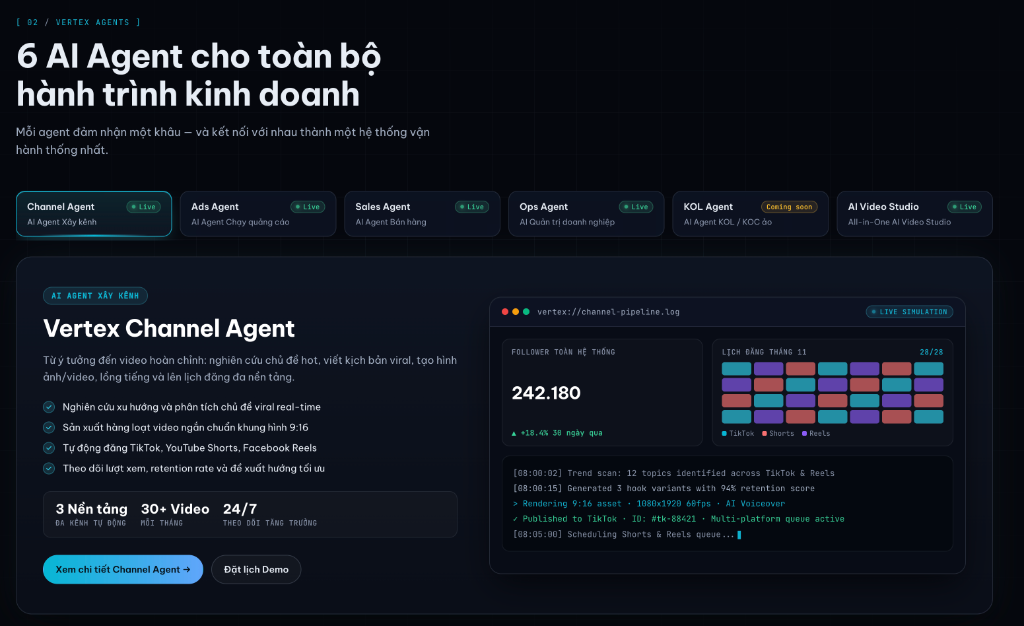This screenshot has width=1024, height=626.
Task: Click log line 'Rendering 9:16 asset'
Action: 649,504
